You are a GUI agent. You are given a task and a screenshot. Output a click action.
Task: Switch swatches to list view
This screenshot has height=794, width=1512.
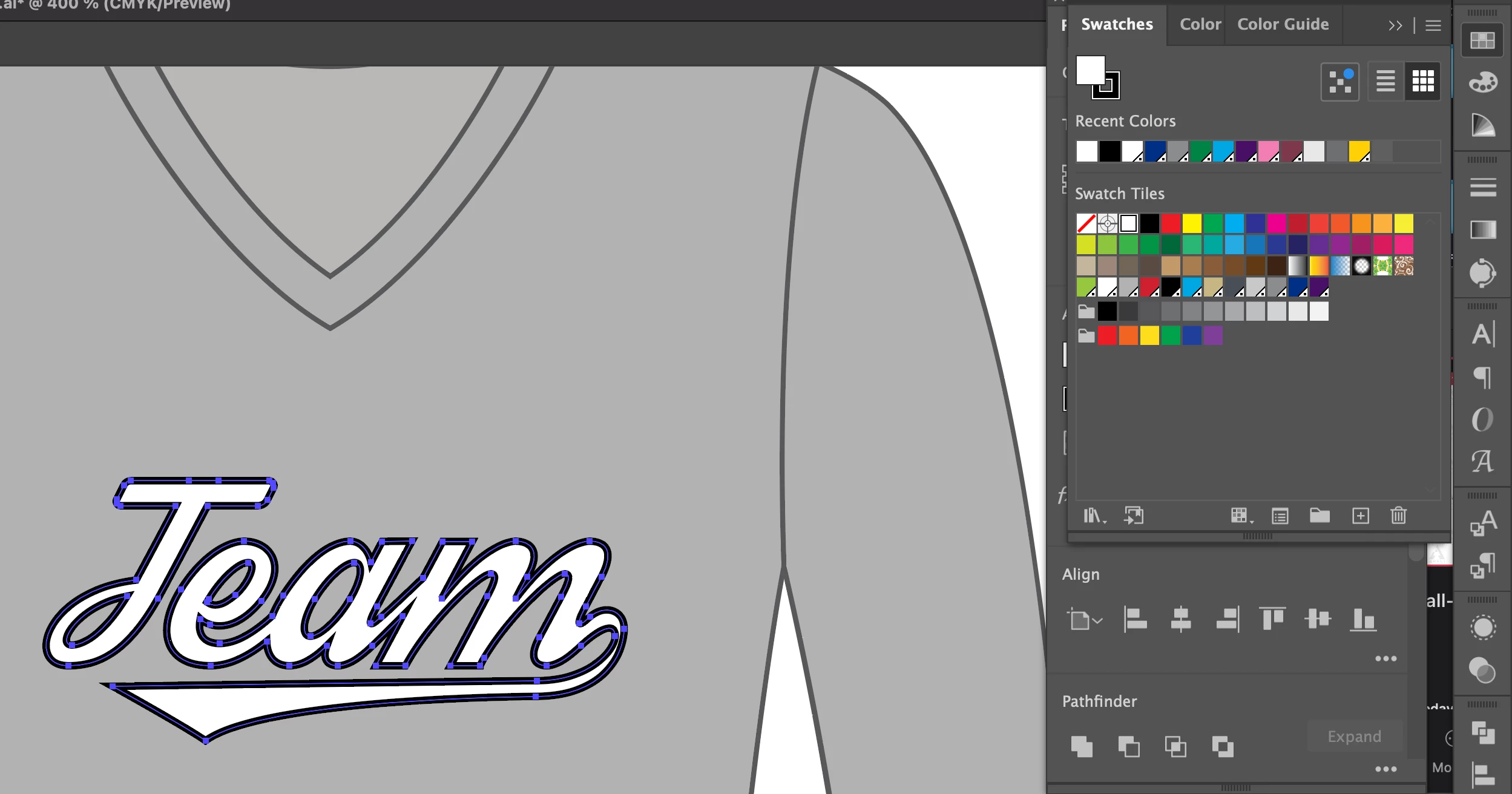tap(1385, 80)
